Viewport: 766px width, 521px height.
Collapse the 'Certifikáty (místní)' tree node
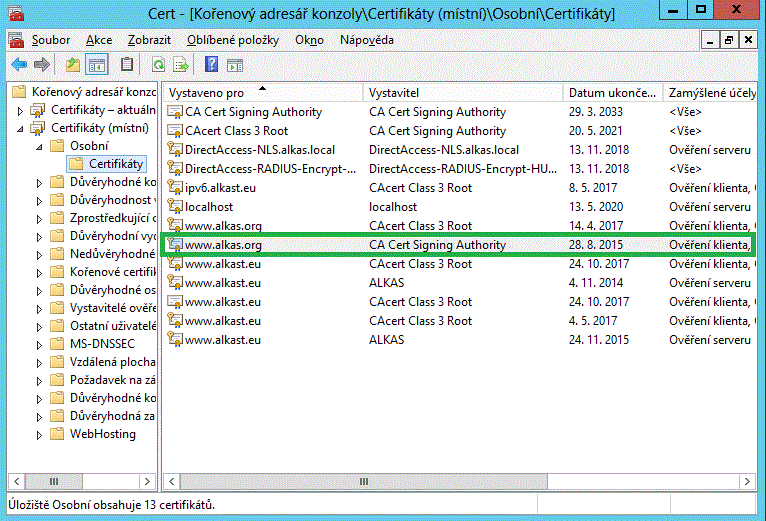pyautogui.click(x=19, y=128)
